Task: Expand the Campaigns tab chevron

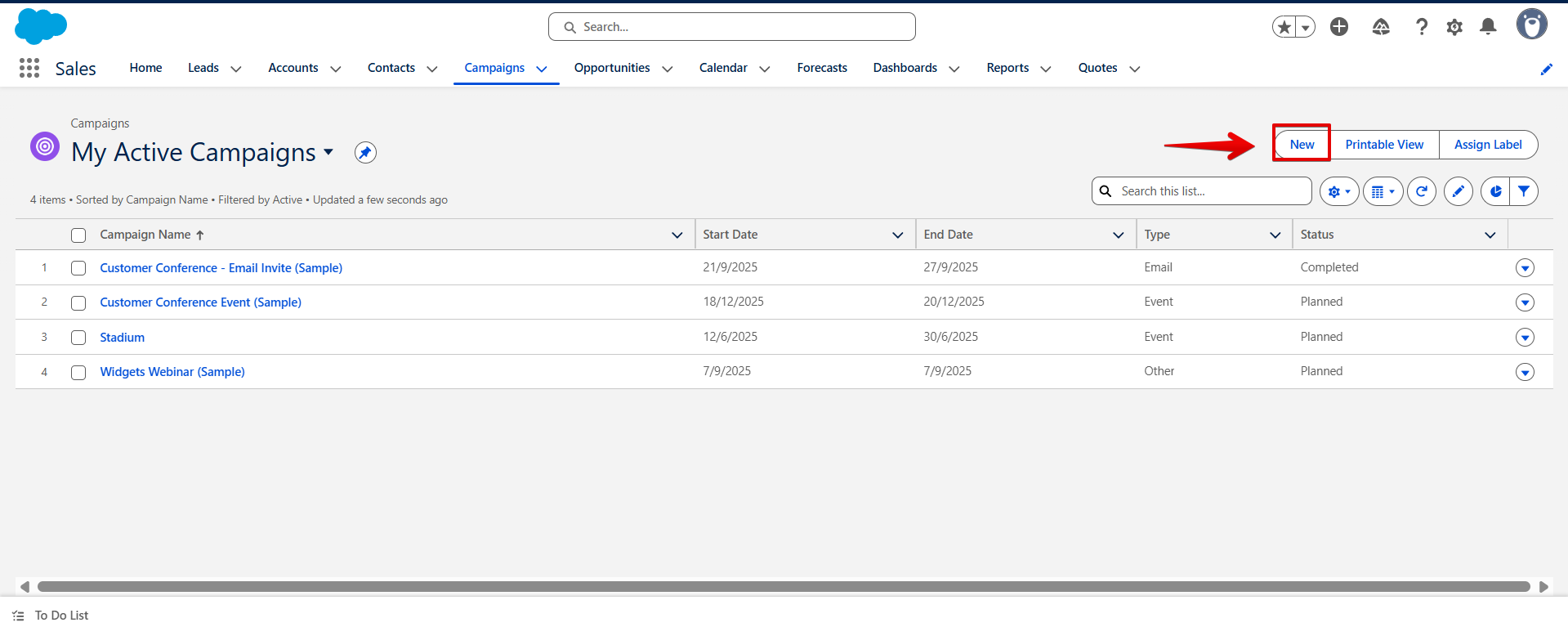Action: (x=542, y=69)
